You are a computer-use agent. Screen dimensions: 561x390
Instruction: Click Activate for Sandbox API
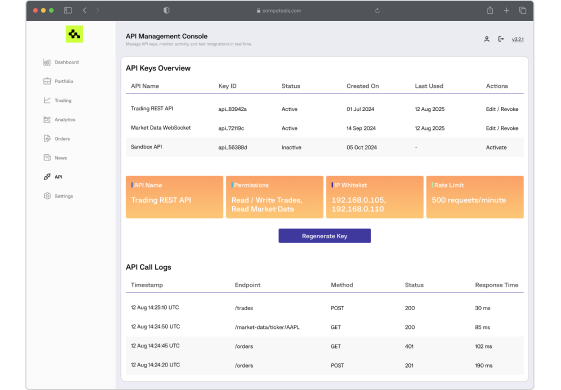(x=496, y=147)
